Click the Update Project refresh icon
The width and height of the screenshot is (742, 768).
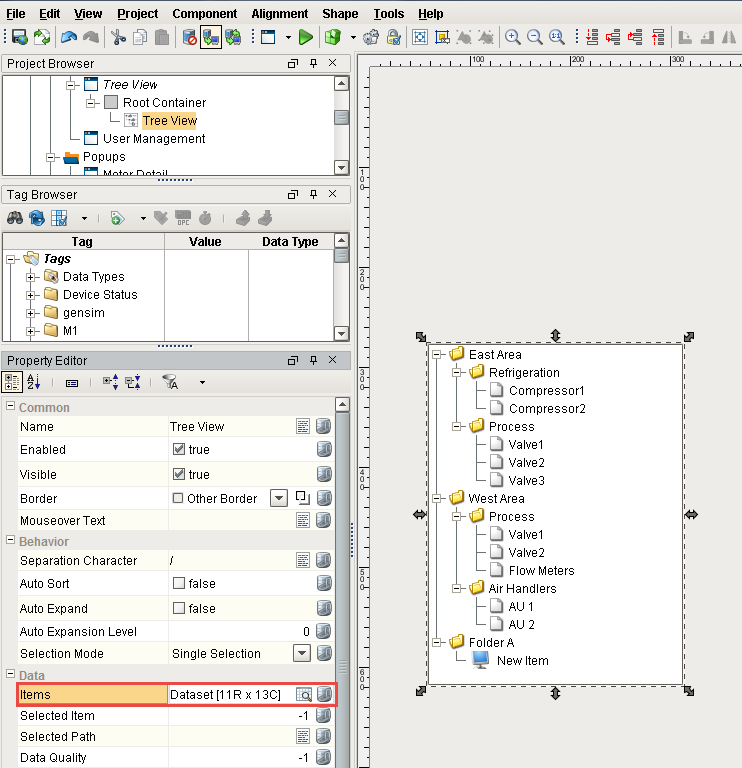tap(42, 37)
